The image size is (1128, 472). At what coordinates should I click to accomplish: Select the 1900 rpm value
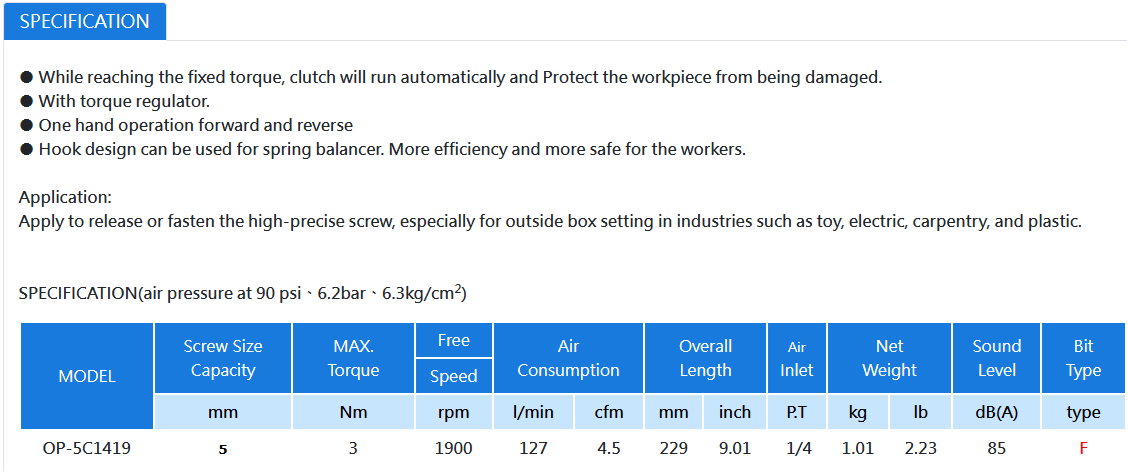[x=454, y=449]
